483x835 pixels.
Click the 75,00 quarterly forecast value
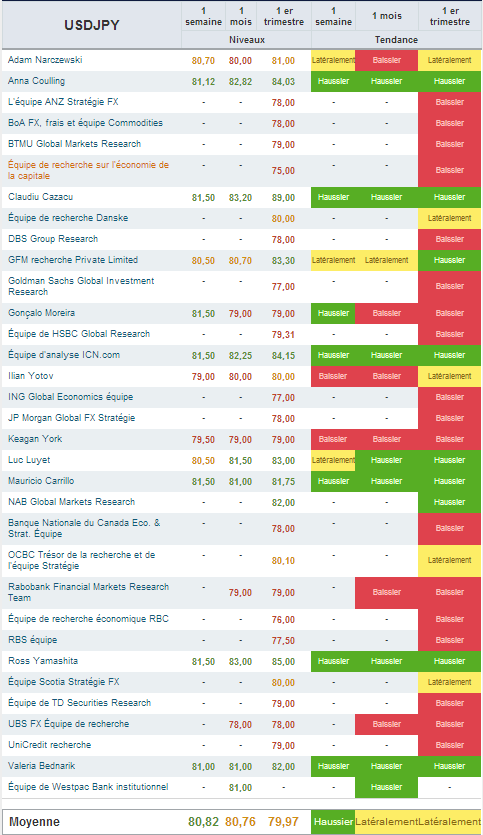[283, 171]
